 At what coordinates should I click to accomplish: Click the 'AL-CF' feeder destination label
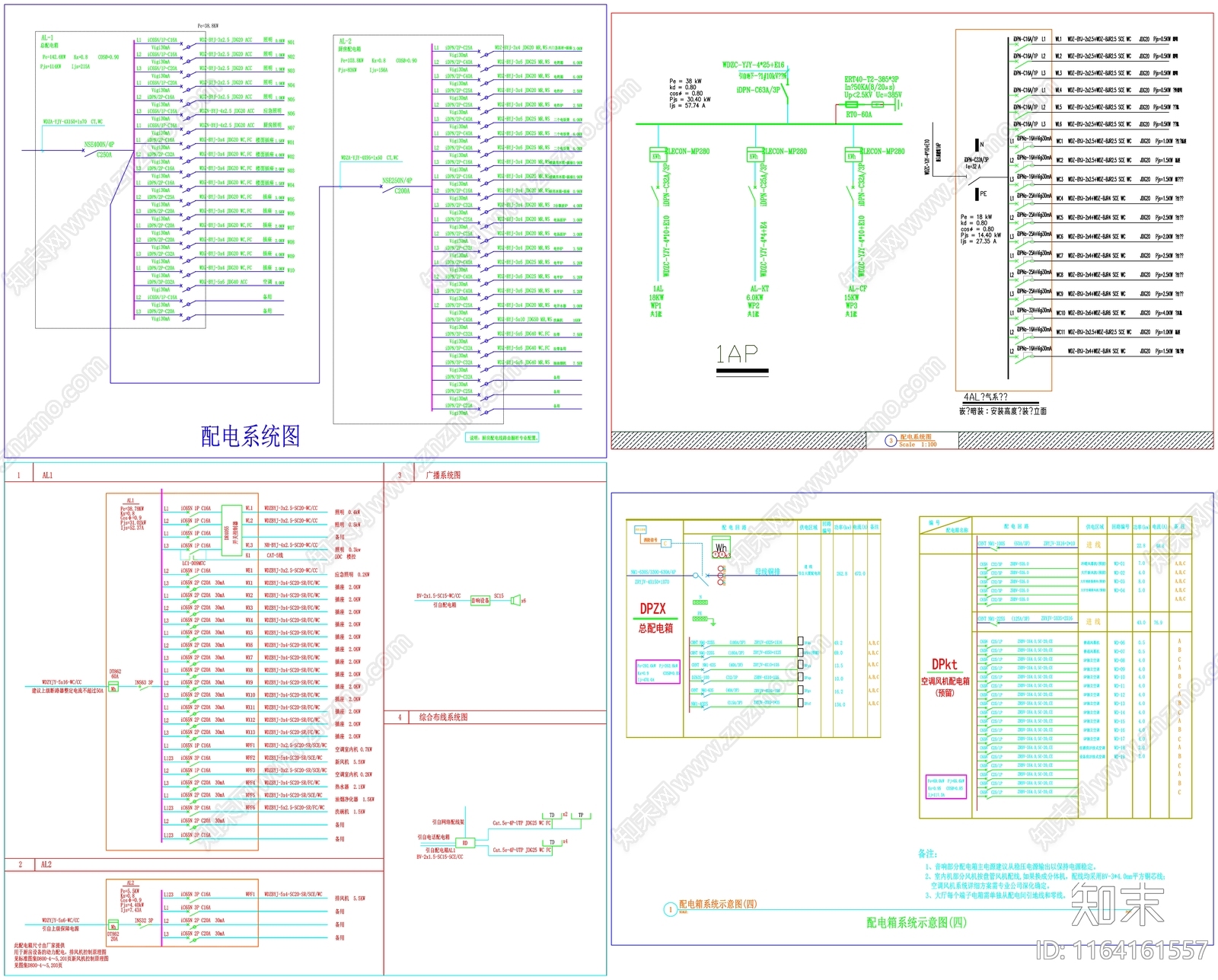pyautogui.click(x=856, y=289)
